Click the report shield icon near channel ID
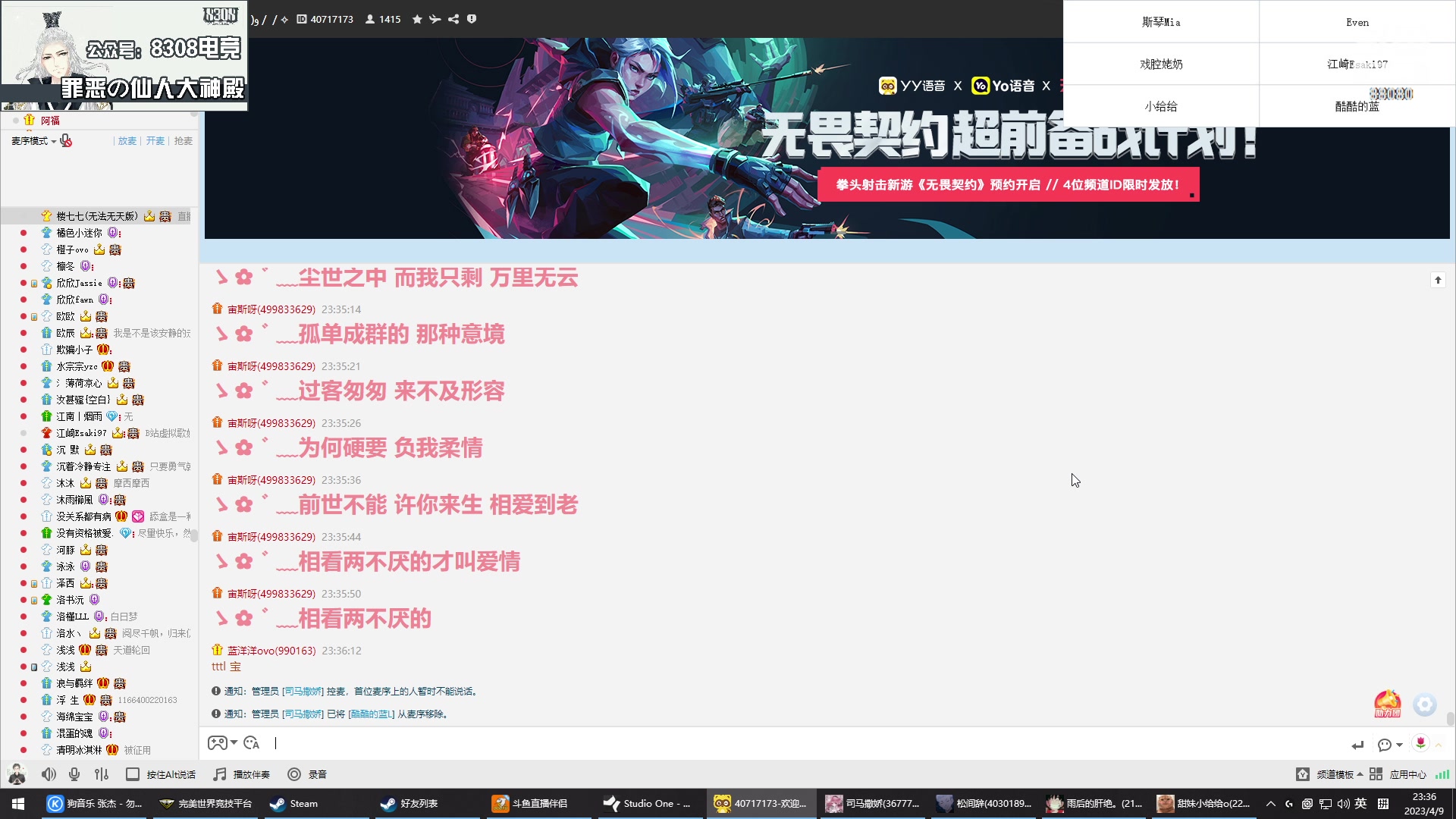The height and width of the screenshot is (819, 1456). pyautogui.click(x=472, y=19)
